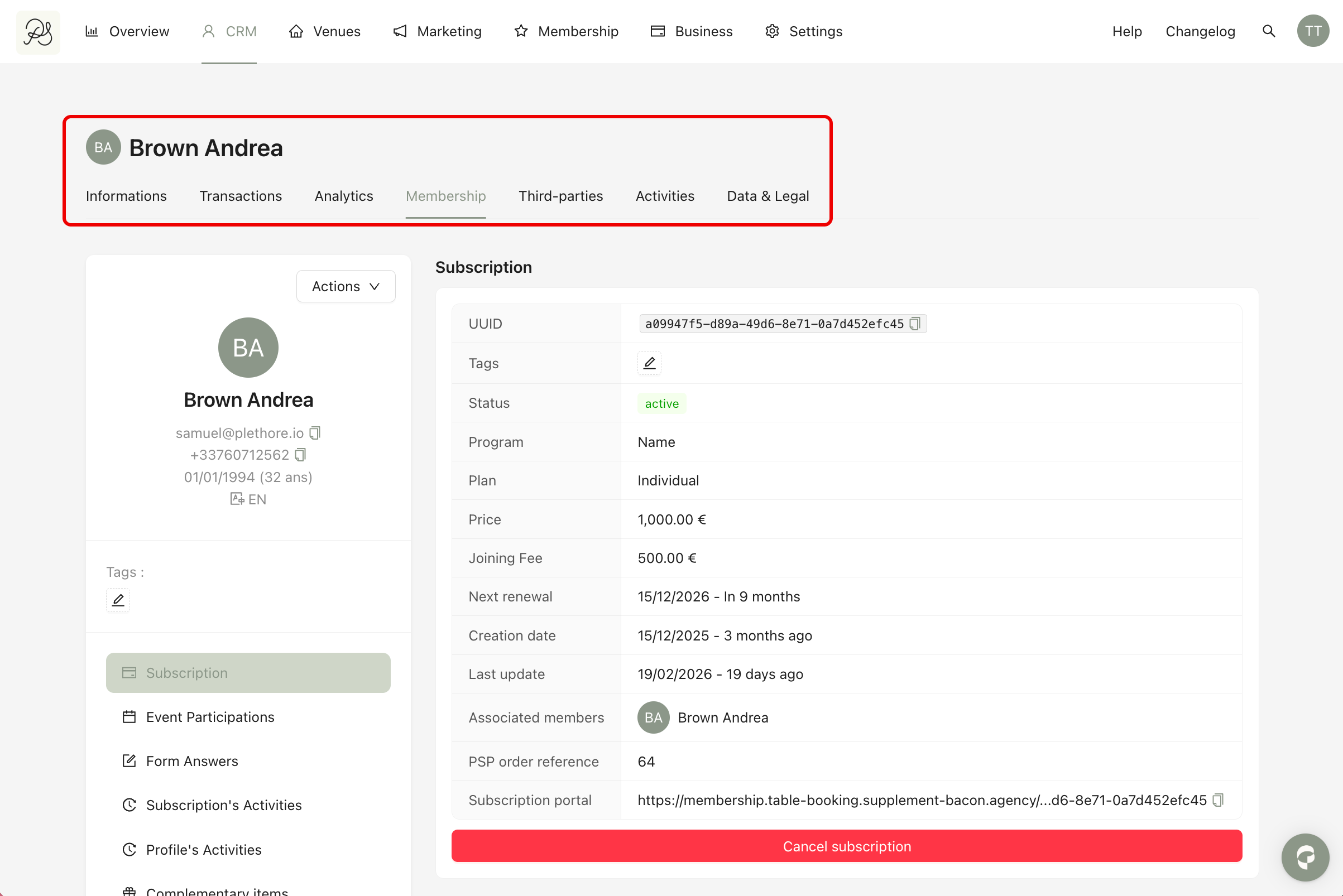Copy the phone number +33760712562
The image size is (1343, 896).
click(x=301, y=455)
